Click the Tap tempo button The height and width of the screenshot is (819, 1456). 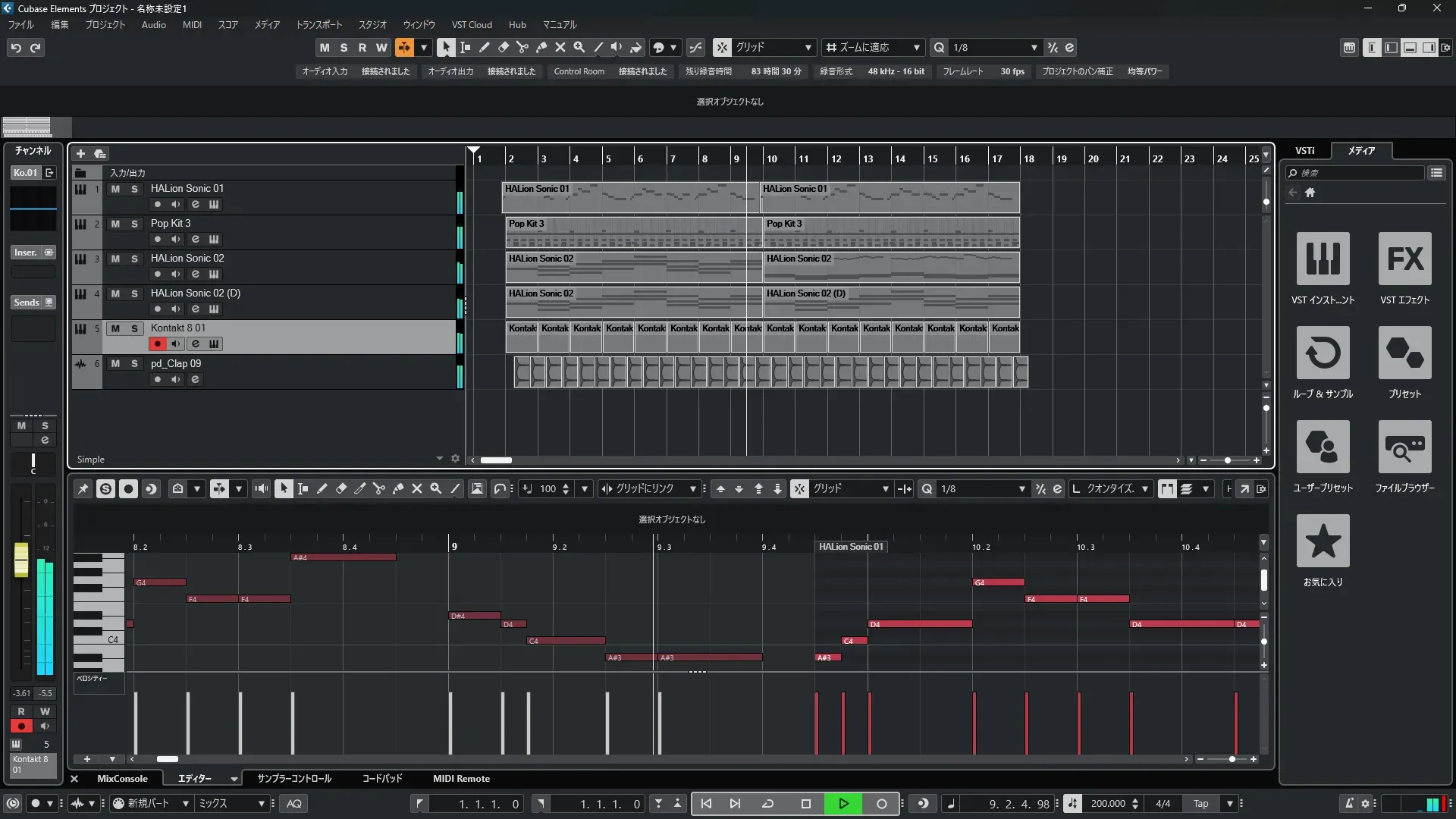tap(1200, 804)
